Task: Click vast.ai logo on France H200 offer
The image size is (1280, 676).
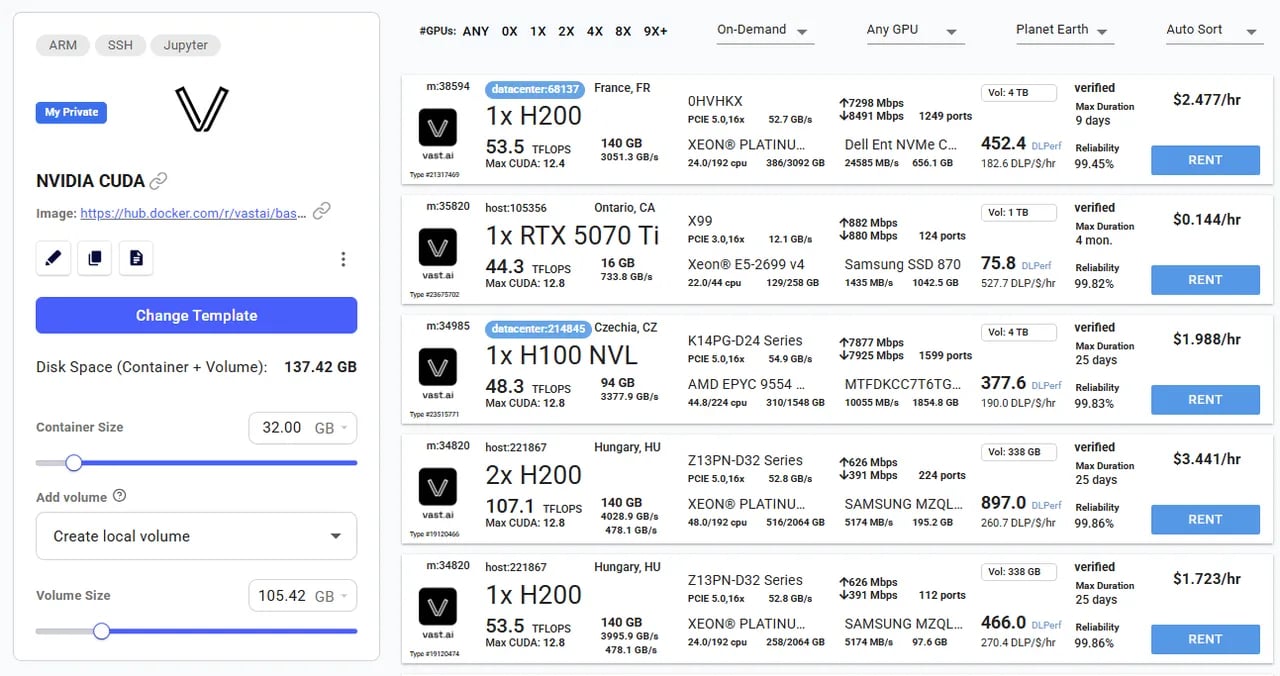Action: pyautogui.click(x=438, y=128)
